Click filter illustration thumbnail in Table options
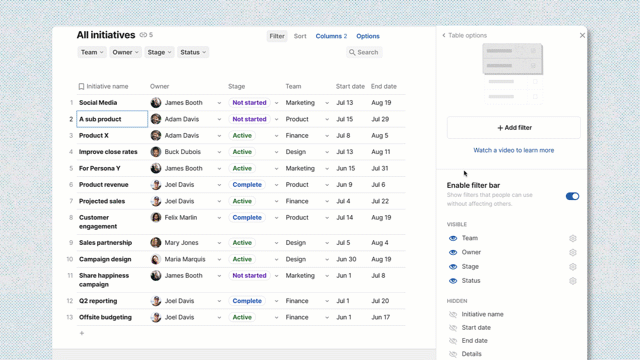The height and width of the screenshot is (360, 640). (x=513, y=74)
